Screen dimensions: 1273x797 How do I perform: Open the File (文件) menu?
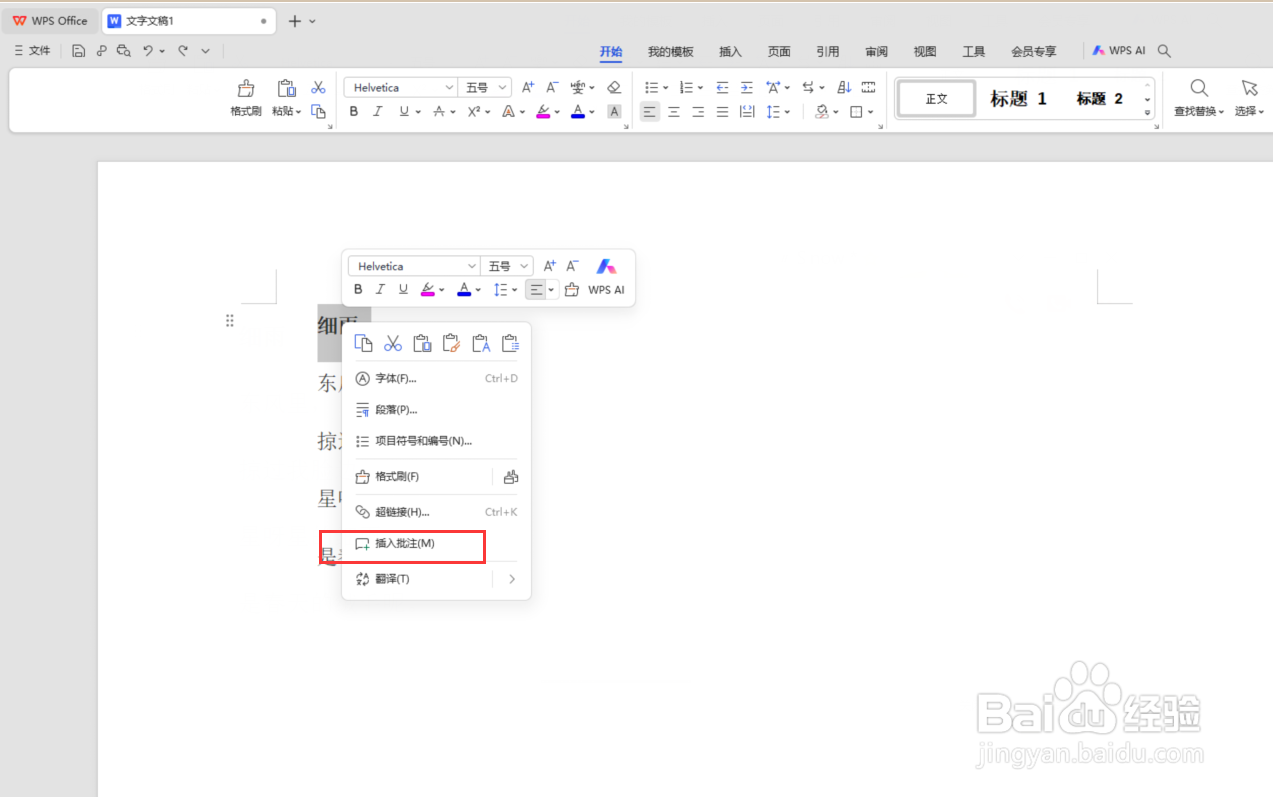pyautogui.click(x=32, y=50)
